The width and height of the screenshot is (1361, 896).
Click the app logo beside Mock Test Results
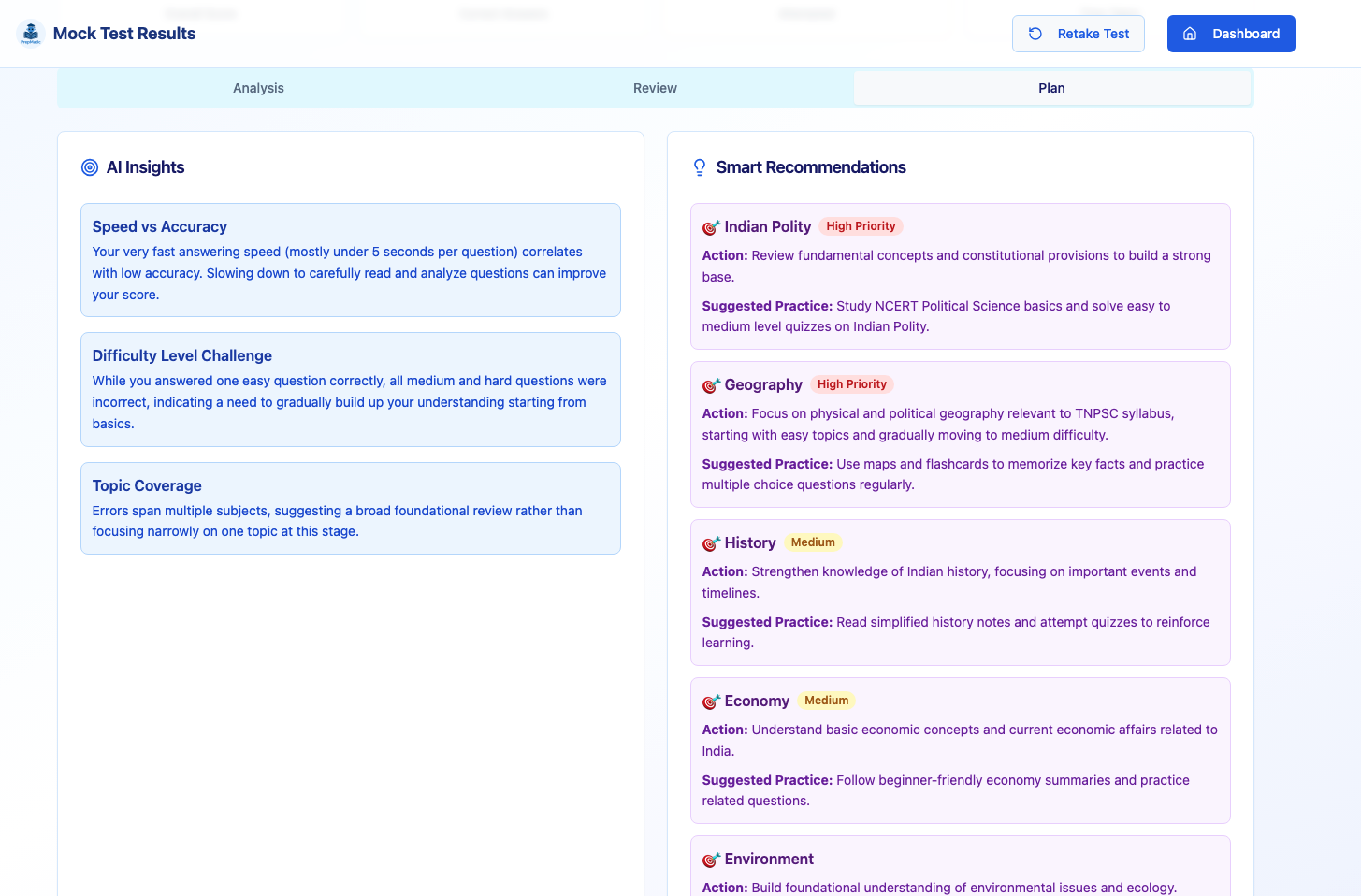pos(31,34)
